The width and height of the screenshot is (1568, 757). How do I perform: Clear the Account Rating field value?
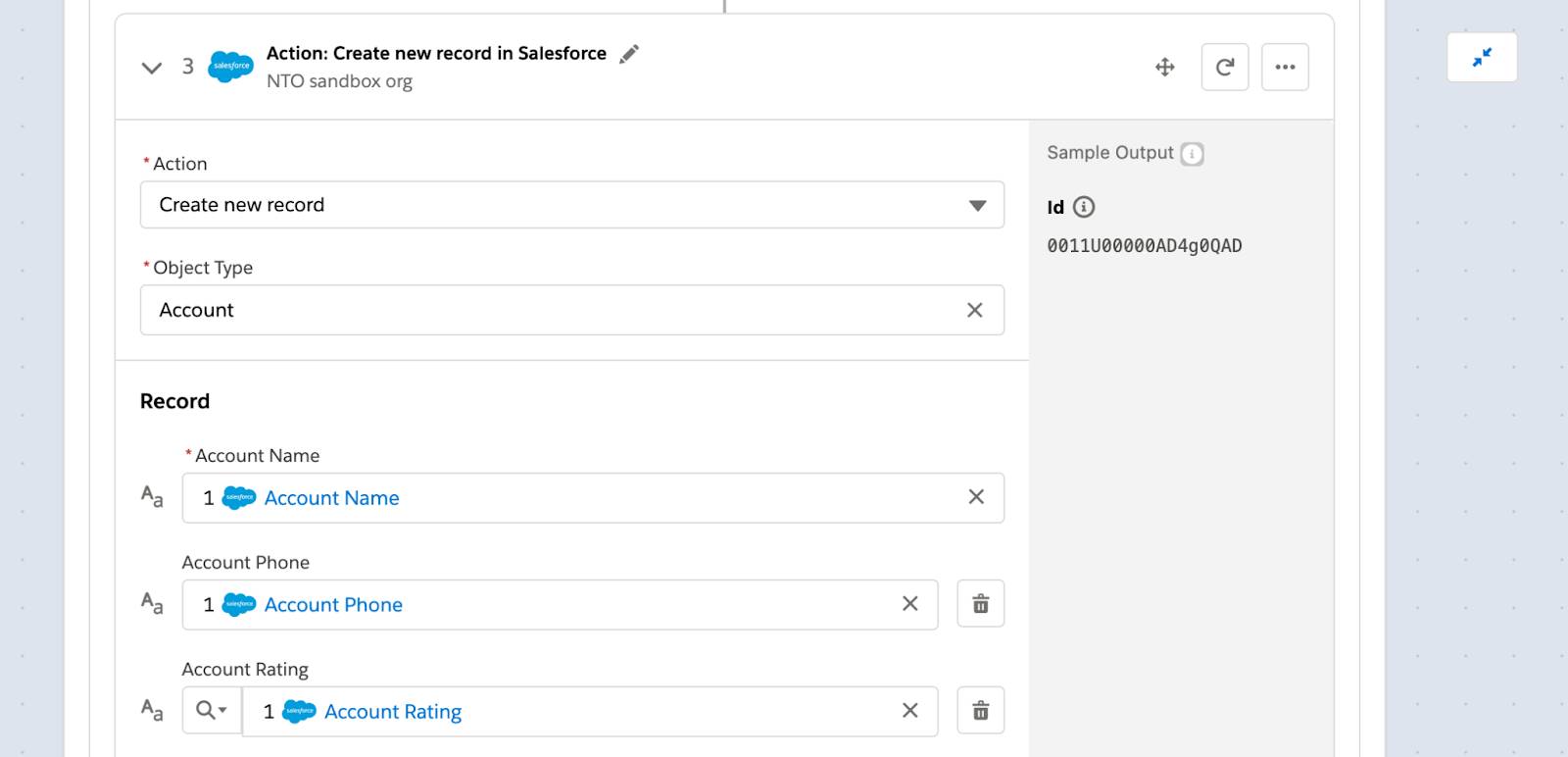click(909, 711)
